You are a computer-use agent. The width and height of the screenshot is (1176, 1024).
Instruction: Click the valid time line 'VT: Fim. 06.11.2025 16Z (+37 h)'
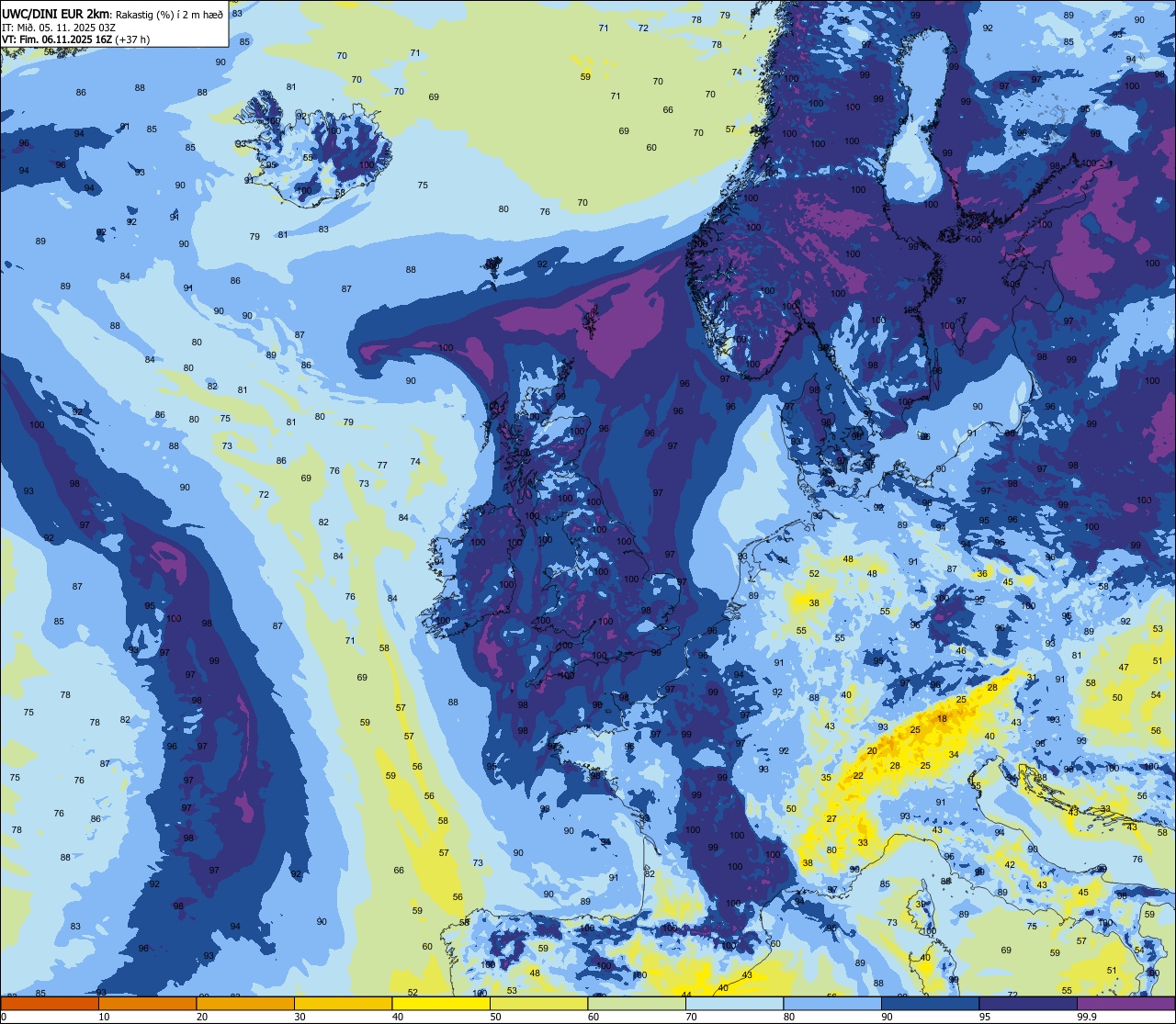click(75, 39)
